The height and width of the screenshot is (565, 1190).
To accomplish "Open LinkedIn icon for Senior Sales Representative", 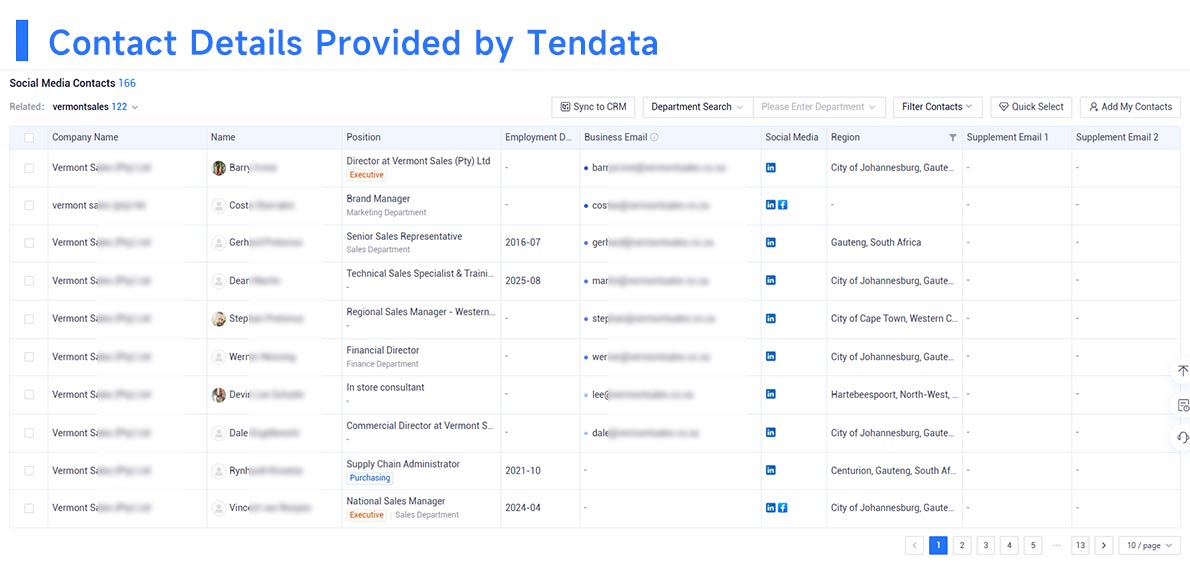I will point(770,242).
